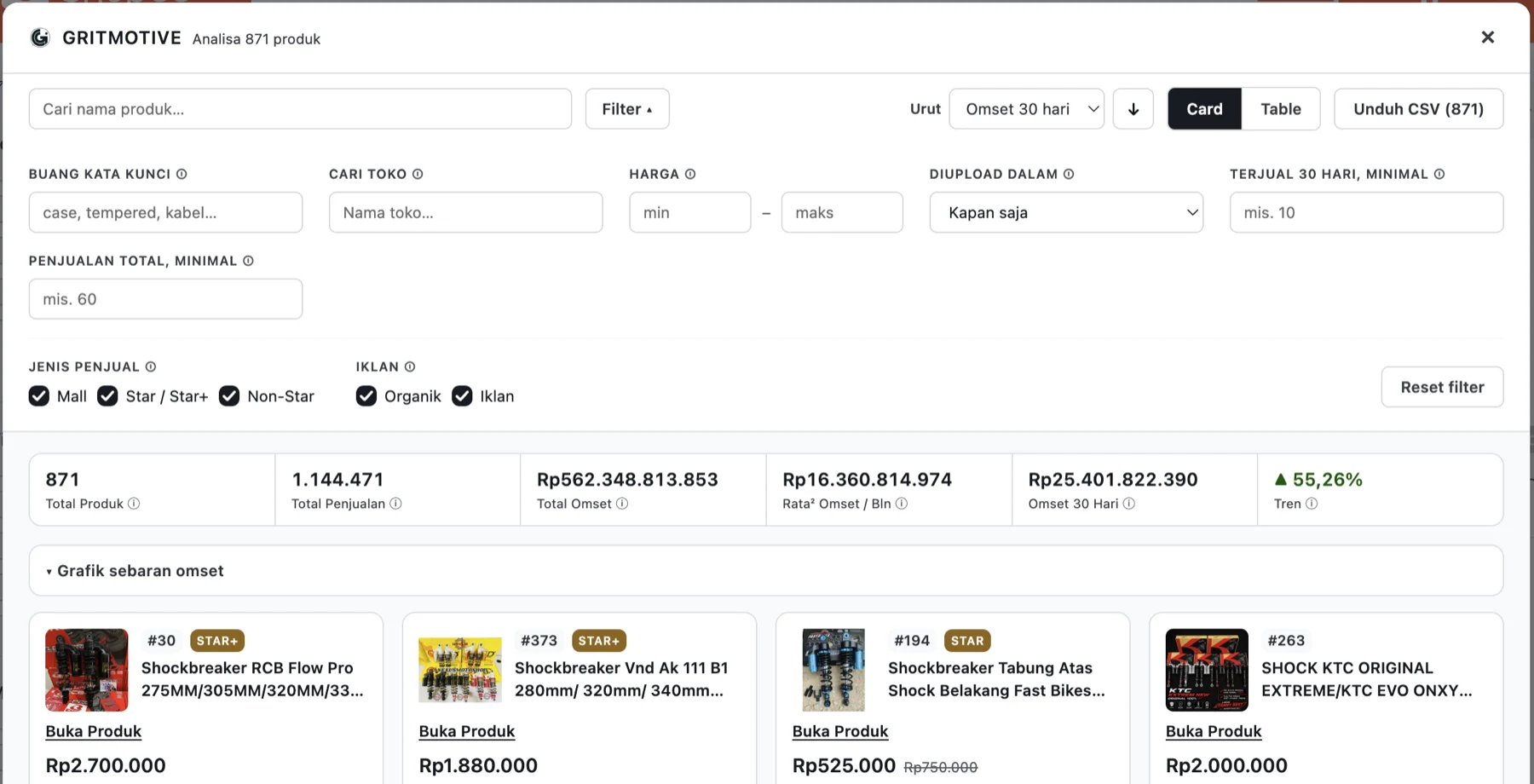Focus the Buang Kata Kunci input
1534x784 pixels.
(x=165, y=212)
